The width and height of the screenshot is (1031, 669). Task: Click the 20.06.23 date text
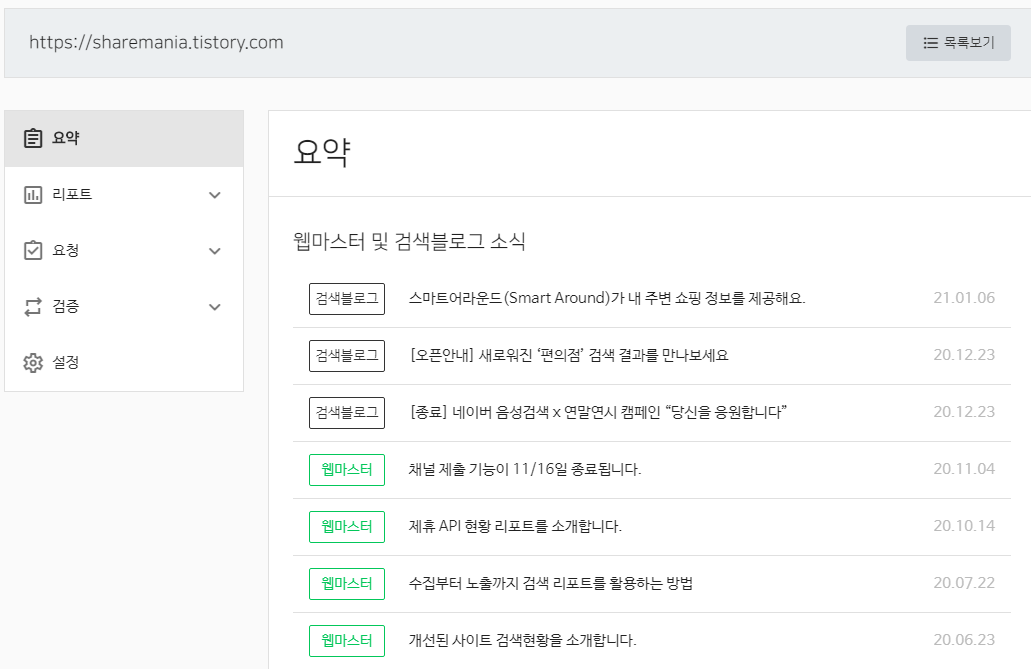click(964, 640)
